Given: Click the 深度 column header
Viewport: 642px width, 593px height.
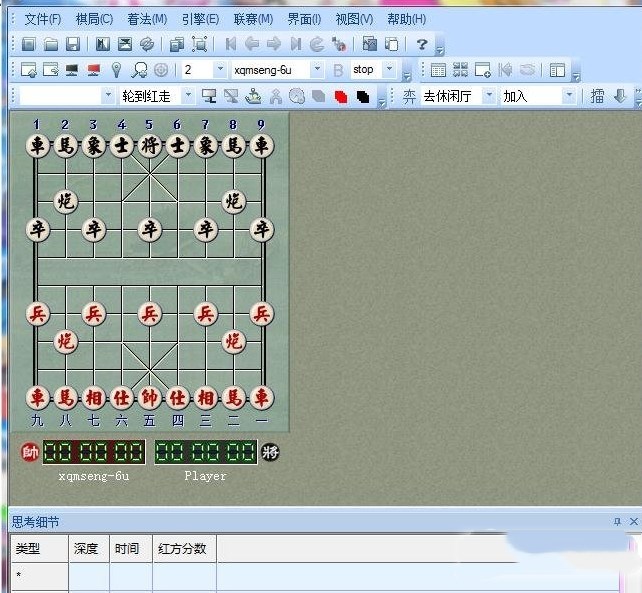Looking at the screenshot, I should click(89, 549).
